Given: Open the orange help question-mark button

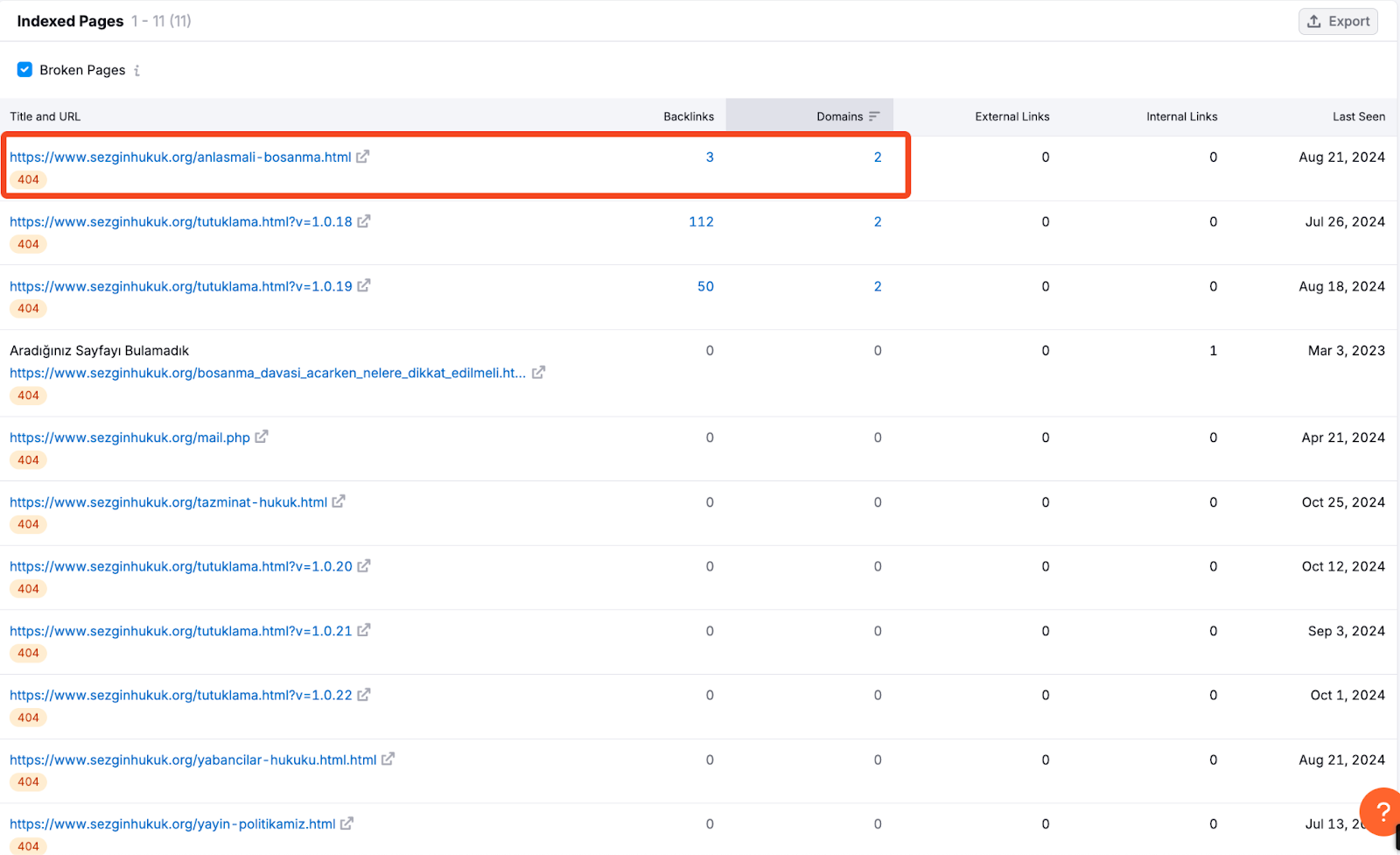Looking at the screenshot, I should (x=1381, y=812).
